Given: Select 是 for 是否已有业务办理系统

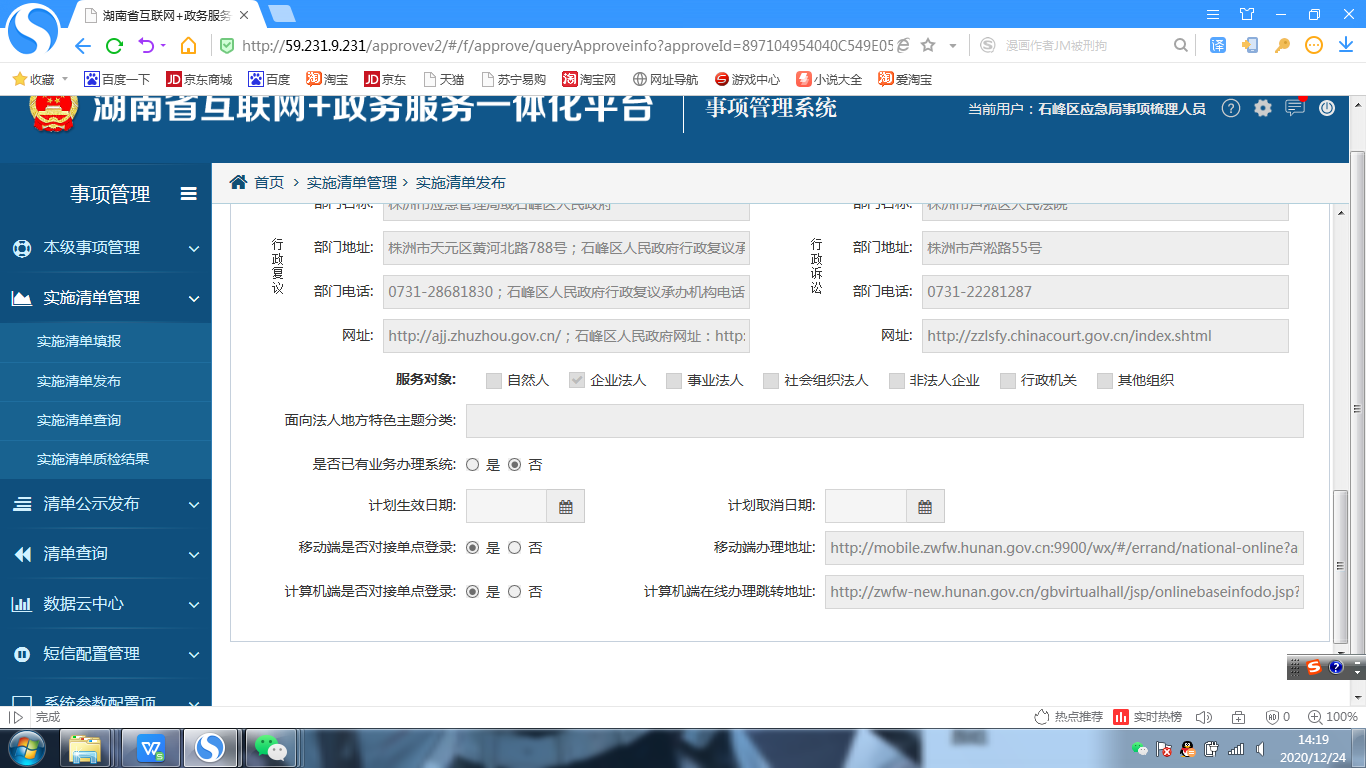Looking at the screenshot, I should (473, 465).
